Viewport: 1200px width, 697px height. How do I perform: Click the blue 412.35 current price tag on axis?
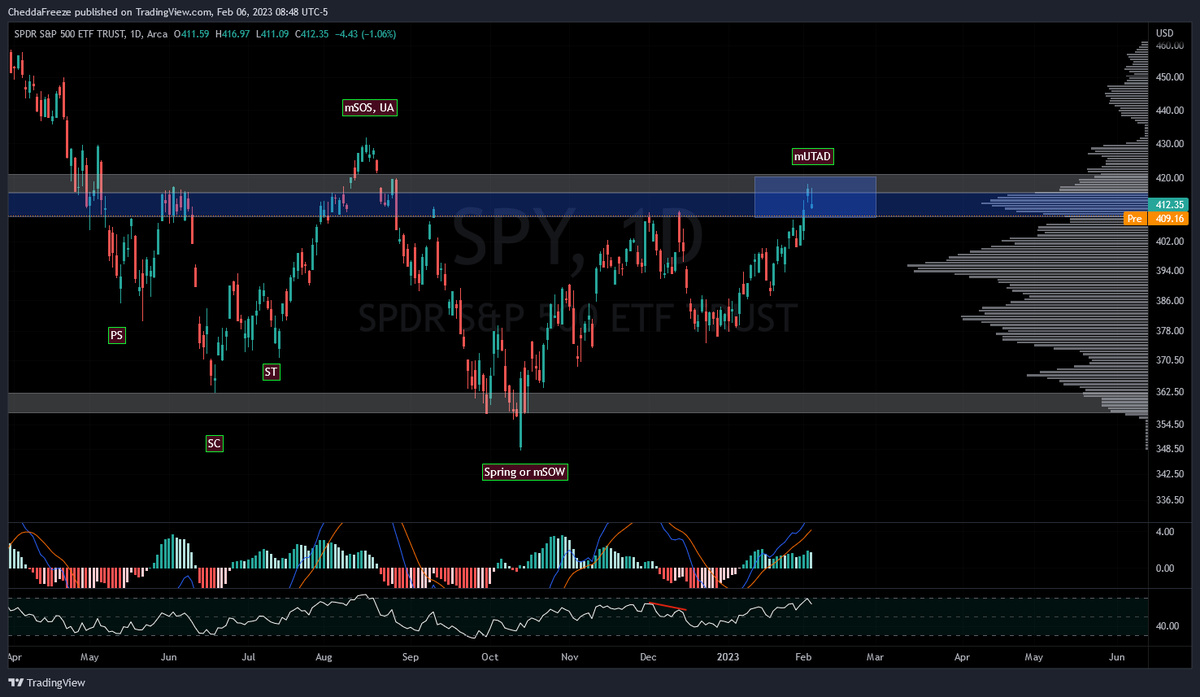(1169, 204)
